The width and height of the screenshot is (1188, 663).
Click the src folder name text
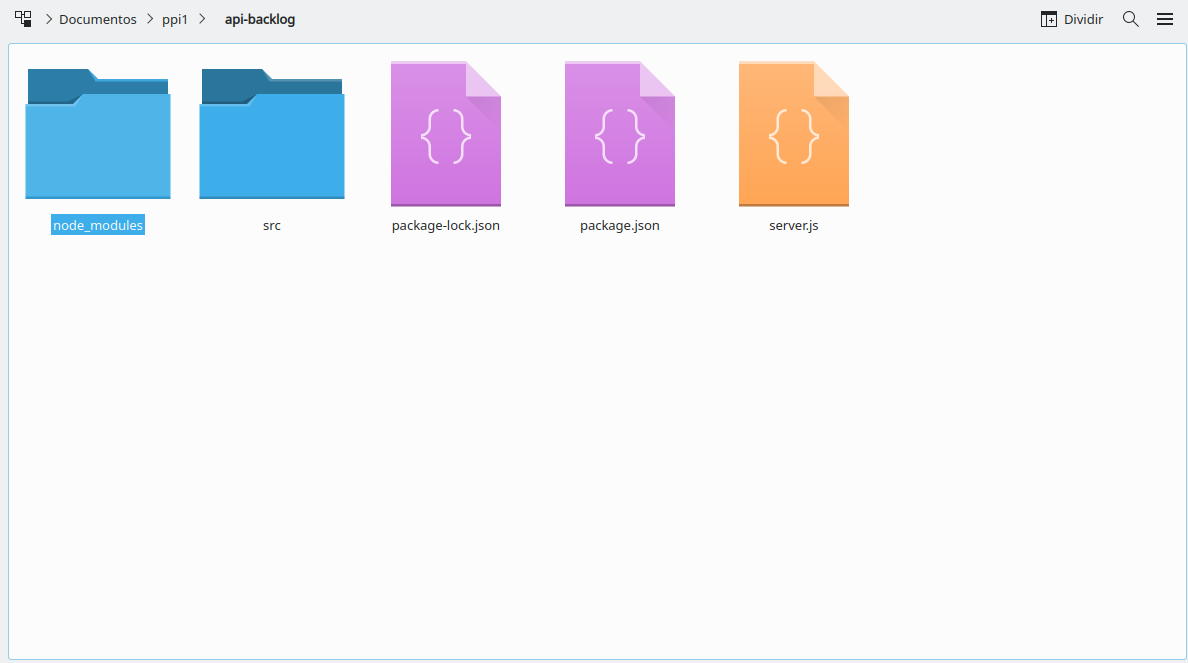pyautogui.click(x=272, y=226)
